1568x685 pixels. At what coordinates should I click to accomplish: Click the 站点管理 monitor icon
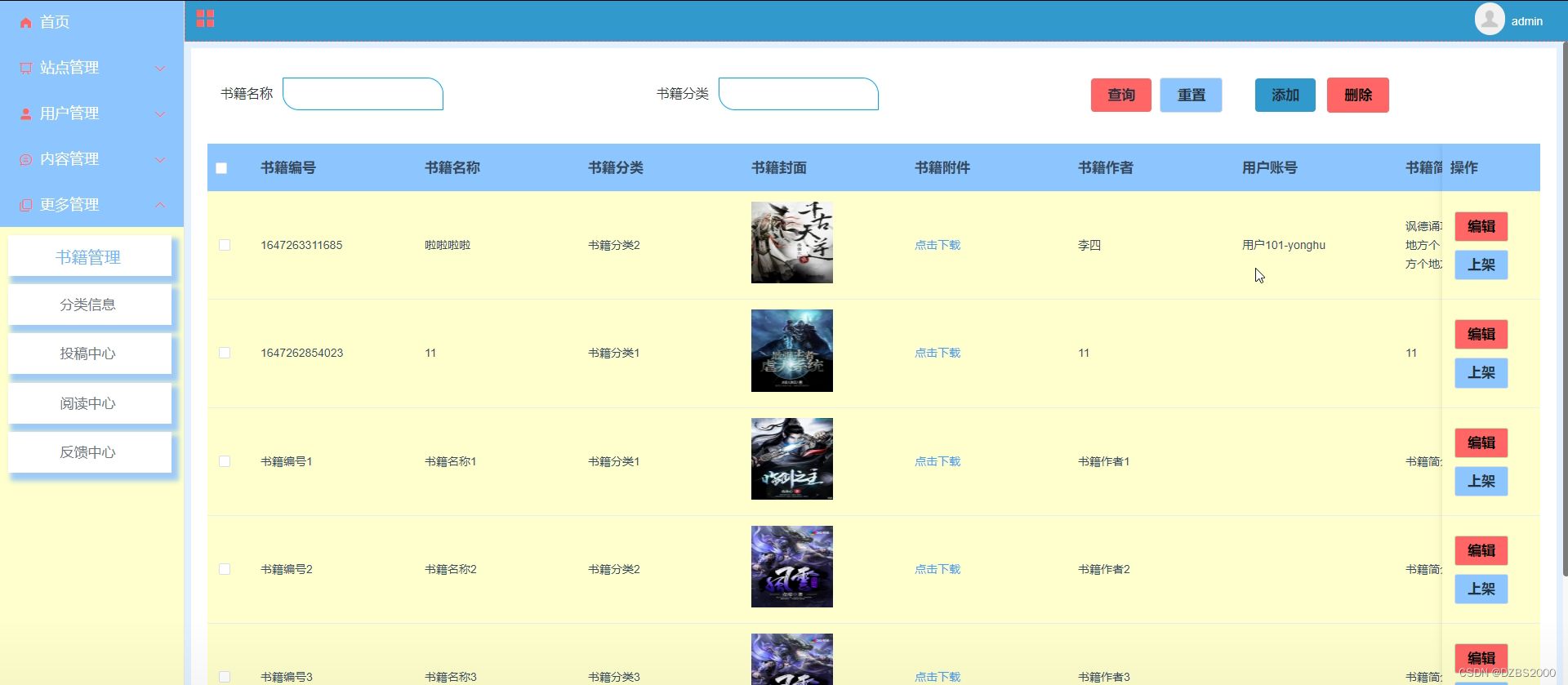click(25, 69)
